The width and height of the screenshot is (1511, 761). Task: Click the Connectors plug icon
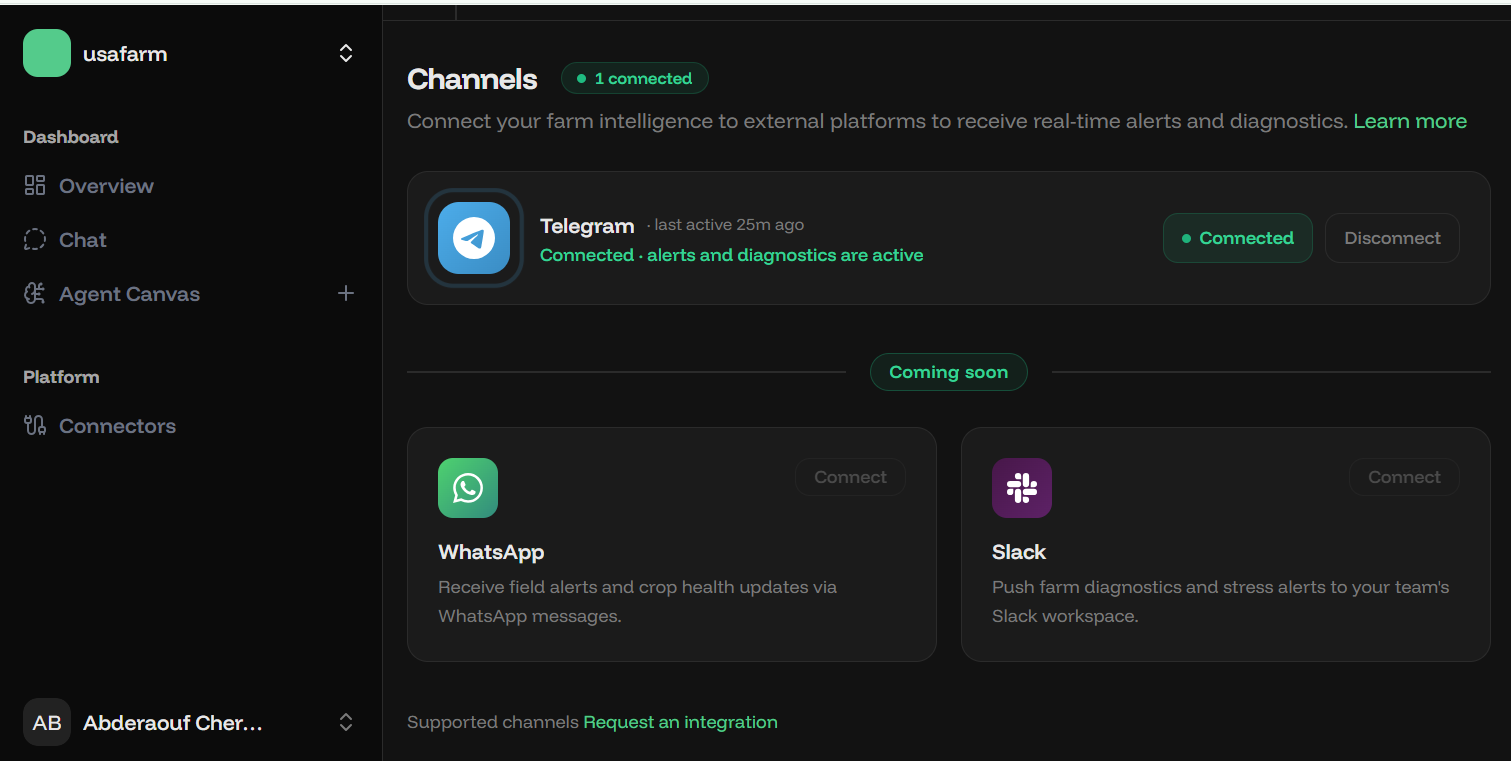pyautogui.click(x=35, y=426)
